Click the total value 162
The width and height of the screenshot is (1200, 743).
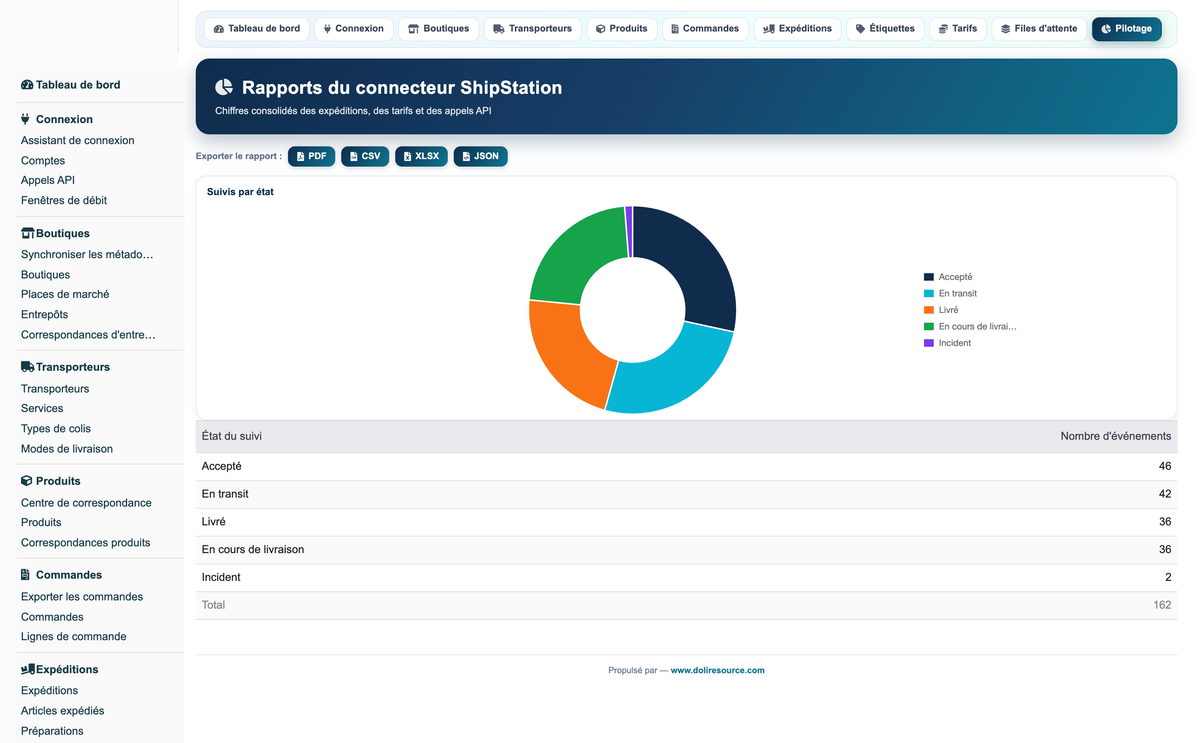[1162, 605]
